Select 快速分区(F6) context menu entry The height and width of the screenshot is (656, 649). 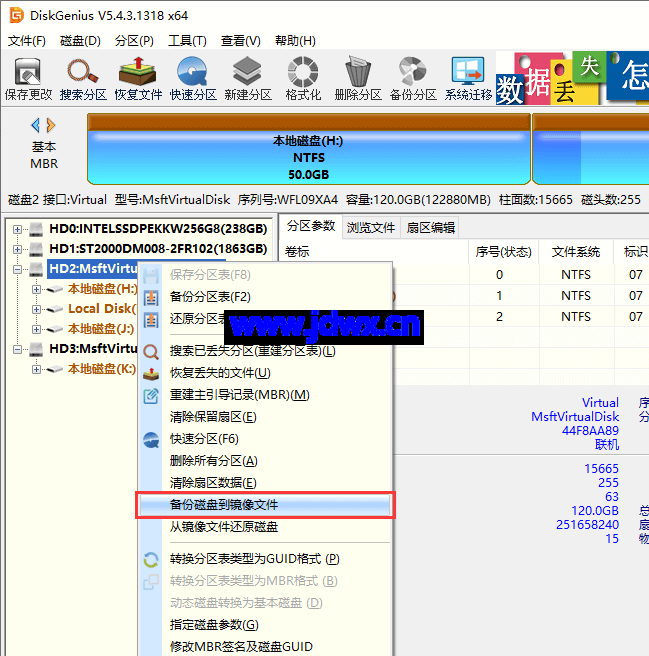(265, 439)
